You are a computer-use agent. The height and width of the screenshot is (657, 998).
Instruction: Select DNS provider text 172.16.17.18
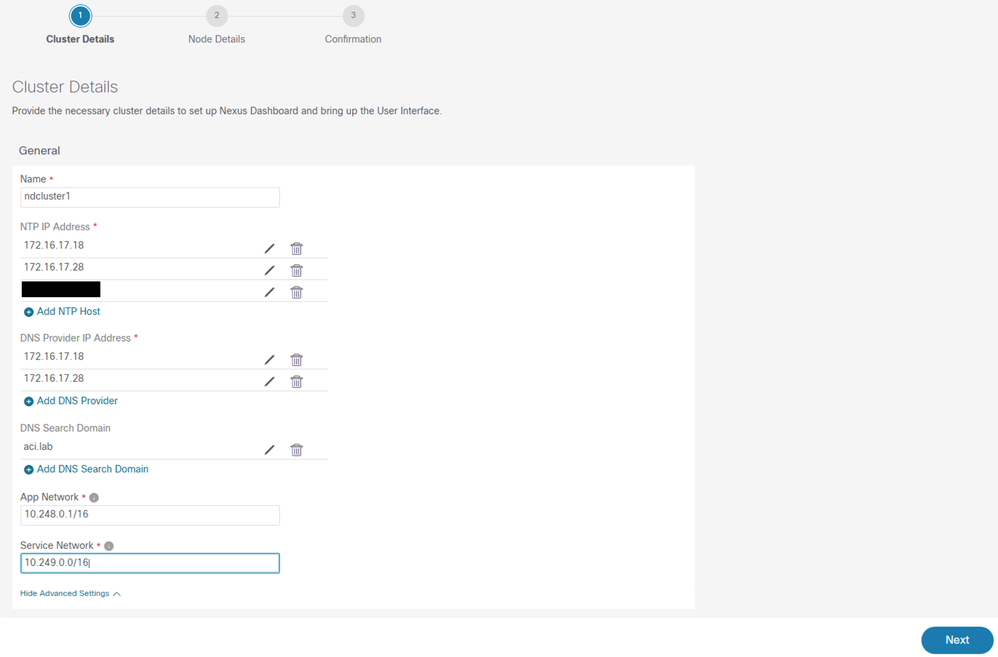click(54, 357)
